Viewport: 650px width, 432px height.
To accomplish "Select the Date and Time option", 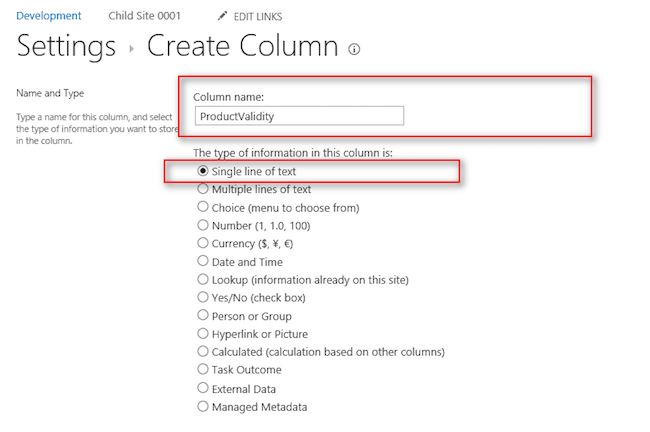I will (204, 261).
